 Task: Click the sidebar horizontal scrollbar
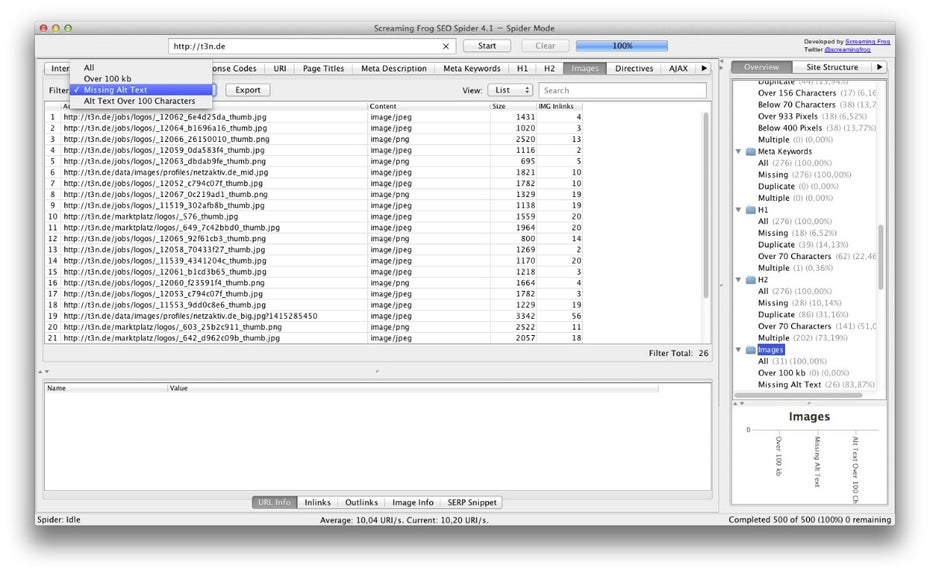pos(798,396)
